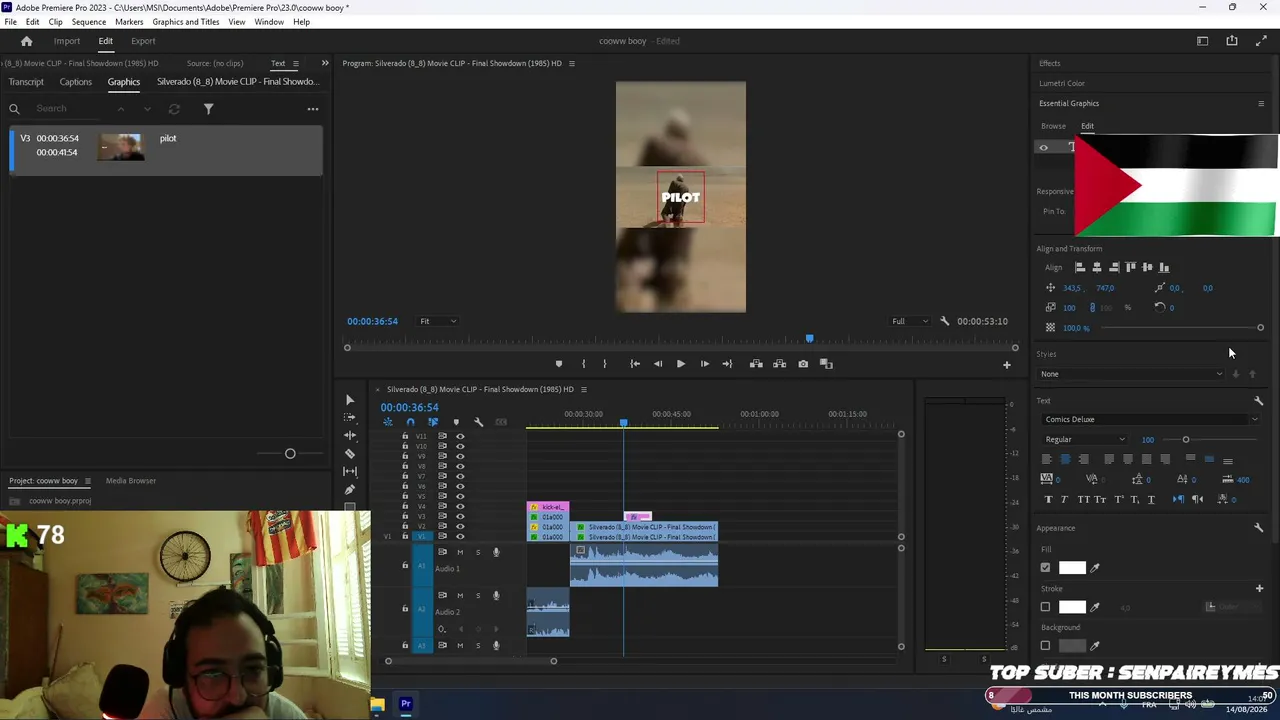Export a frame with the camera icon

[x=803, y=364]
